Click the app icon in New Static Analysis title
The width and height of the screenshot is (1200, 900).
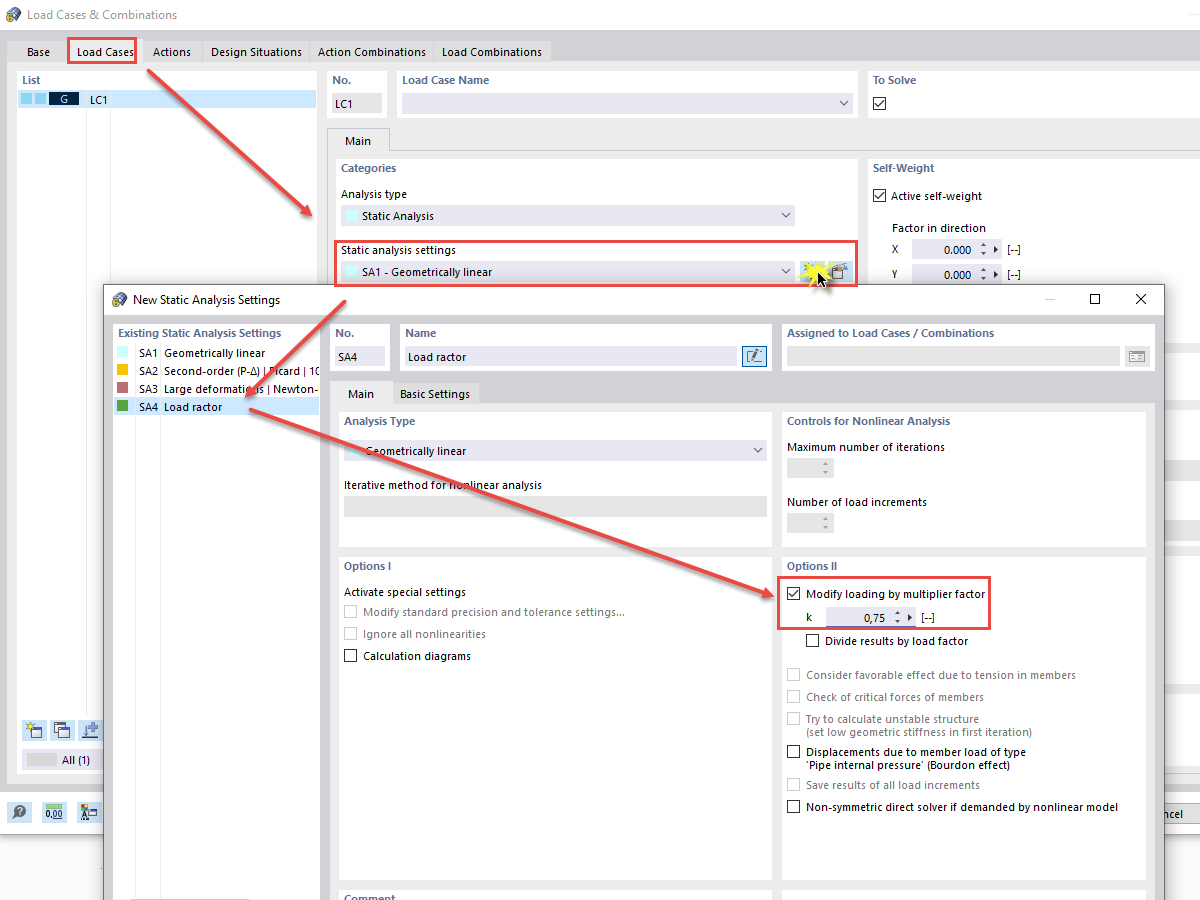[120, 299]
